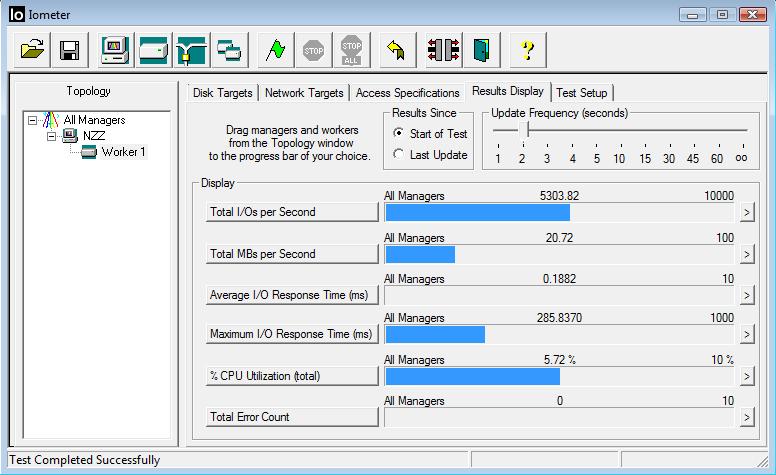This screenshot has height=475, width=776.
Task: Reset workers with the yellow arrow
Action: pos(397,50)
